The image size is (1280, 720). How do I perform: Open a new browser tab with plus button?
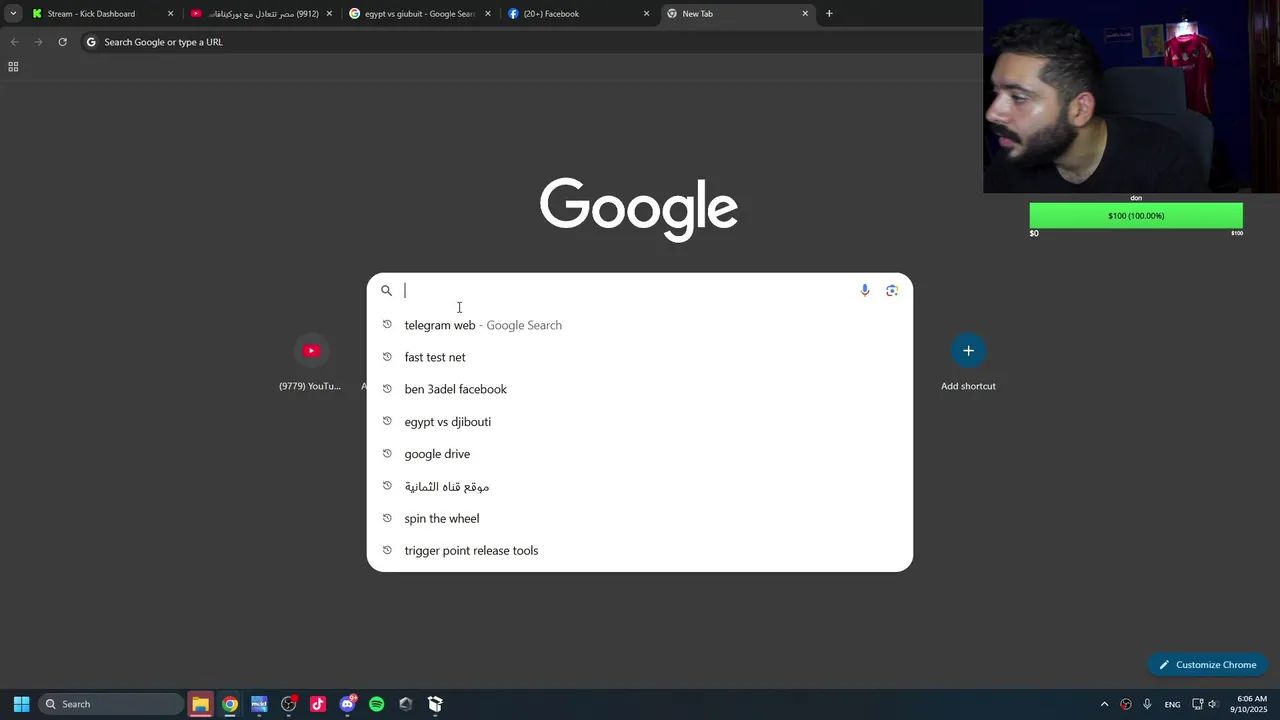829,14
